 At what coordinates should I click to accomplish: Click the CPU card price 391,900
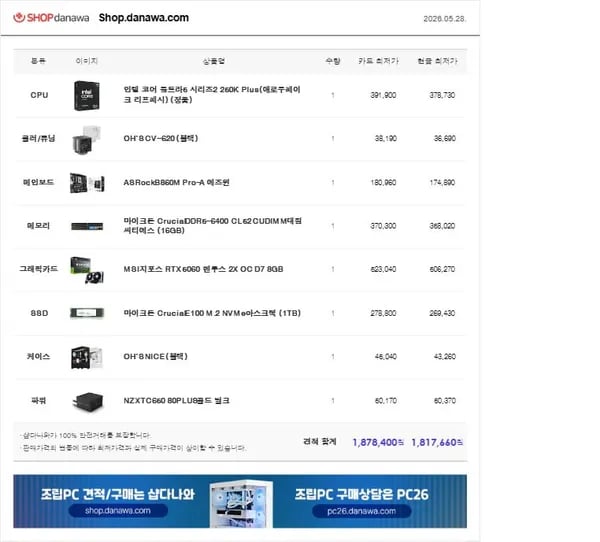point(383,95)
